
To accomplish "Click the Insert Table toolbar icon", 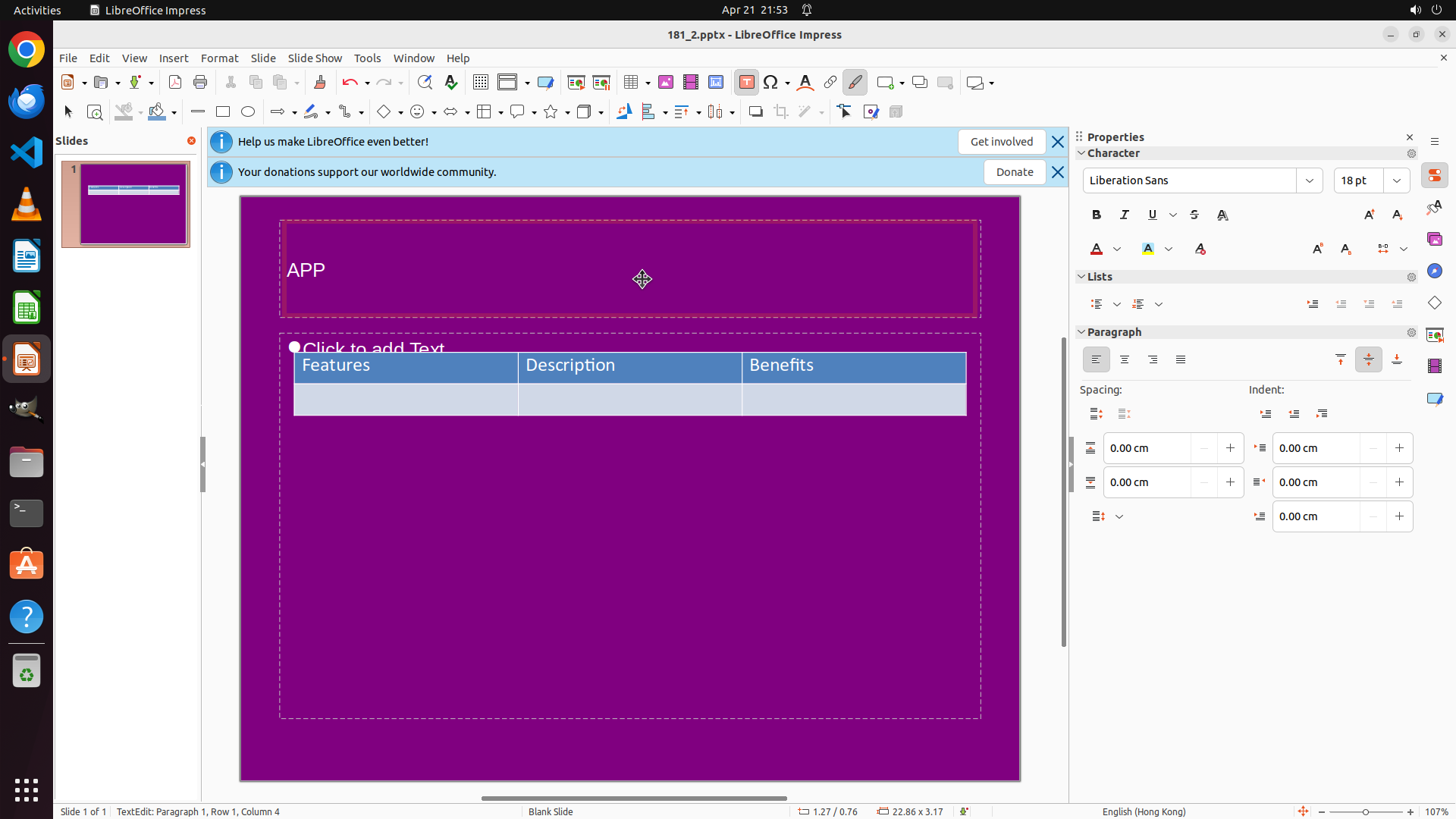I will tap(631, 83).
